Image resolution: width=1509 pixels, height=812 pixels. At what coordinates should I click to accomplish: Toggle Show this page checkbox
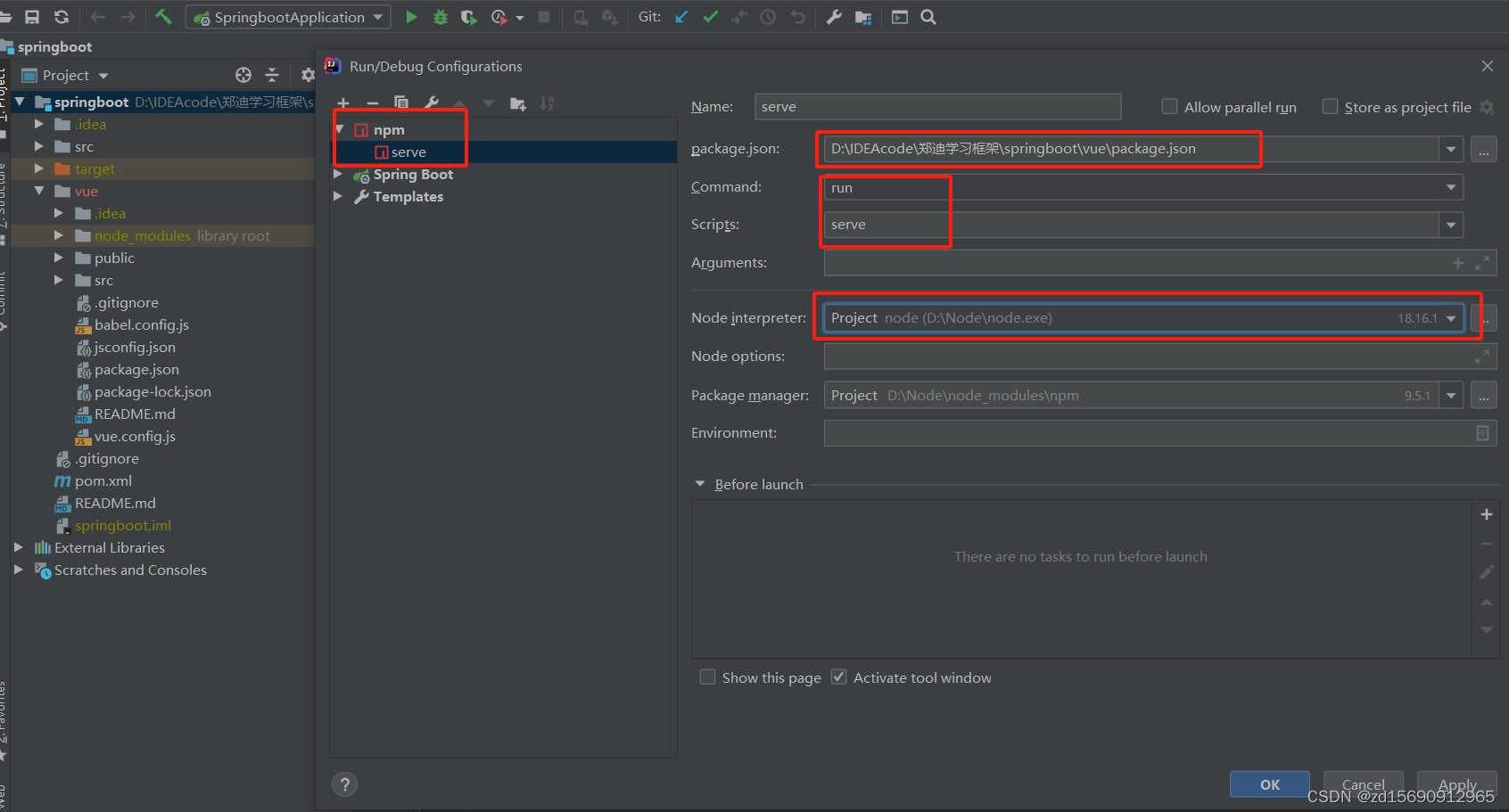click(707, 677)
